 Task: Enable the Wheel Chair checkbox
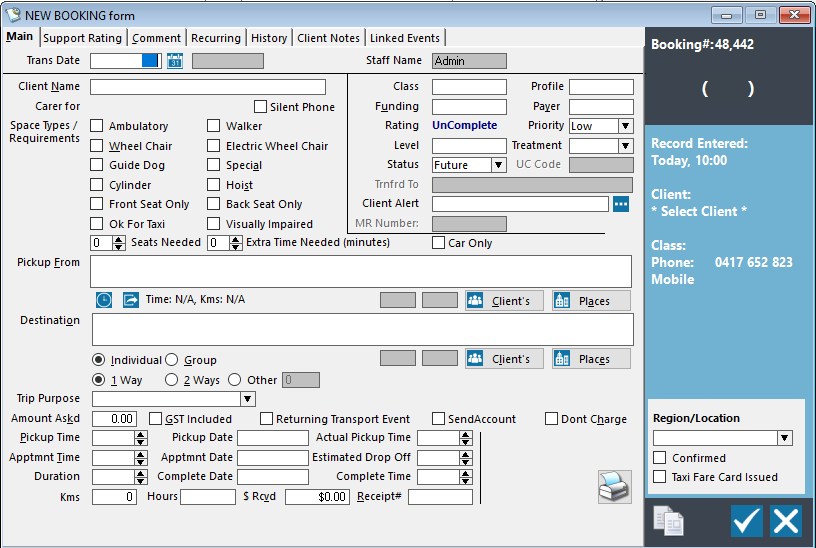click(96, 146)
